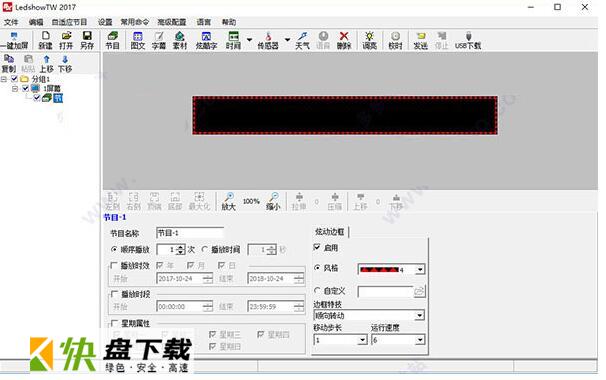This screenshot has width=606, height=380.
Task: Insert 时间 time area
Action: (x=233, y=41)
